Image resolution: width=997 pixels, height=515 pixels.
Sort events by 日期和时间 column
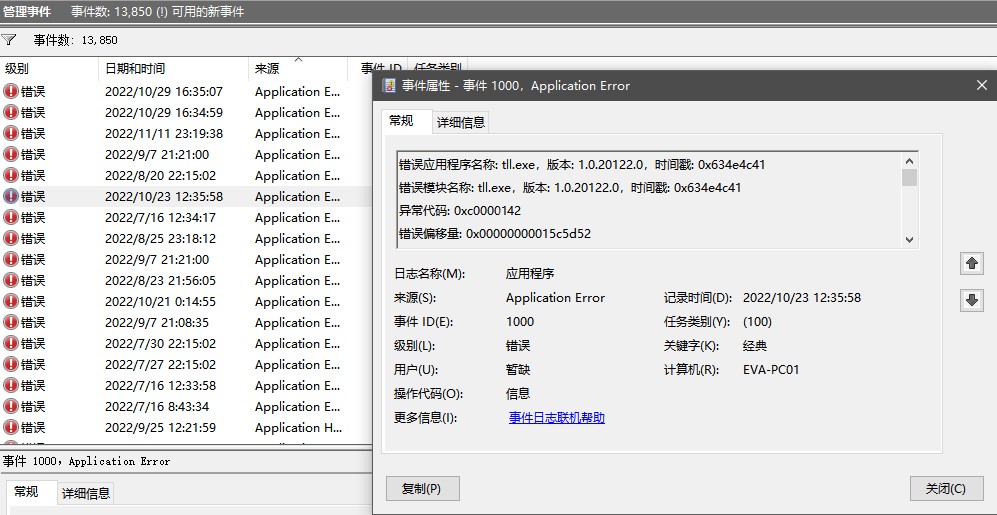[135, 69]
